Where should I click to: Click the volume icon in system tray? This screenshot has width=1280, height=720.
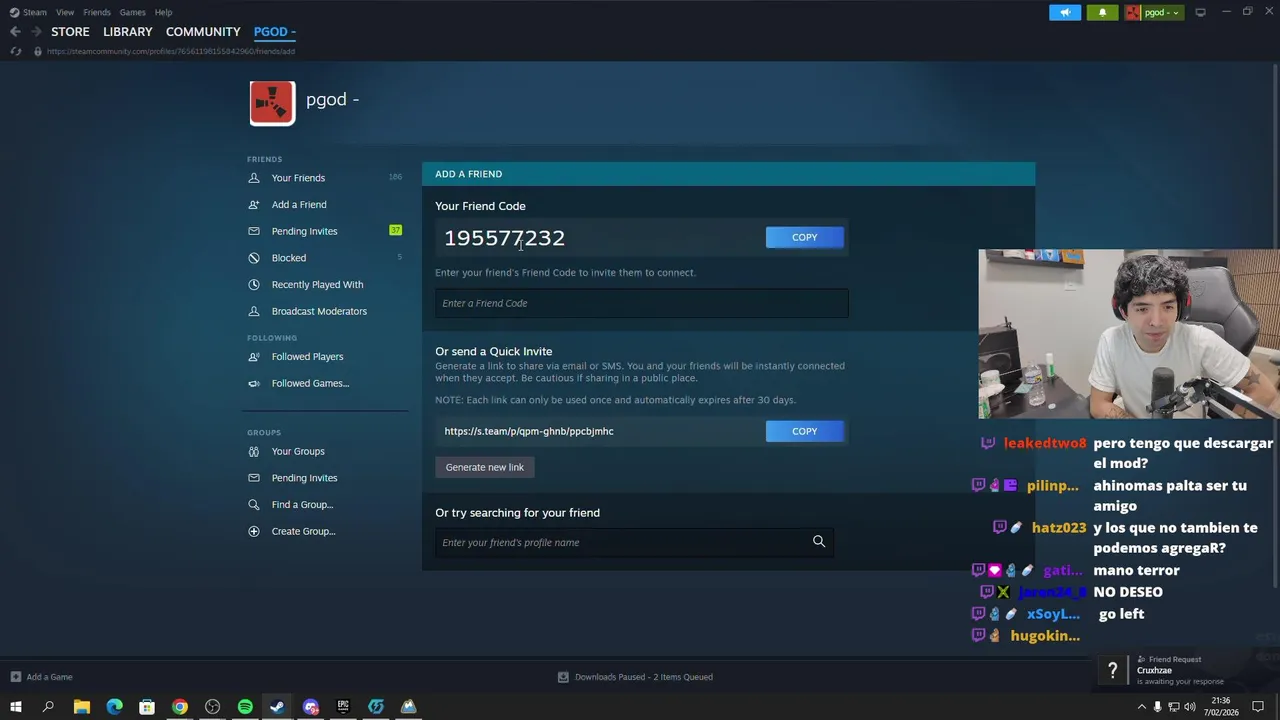1190,707
